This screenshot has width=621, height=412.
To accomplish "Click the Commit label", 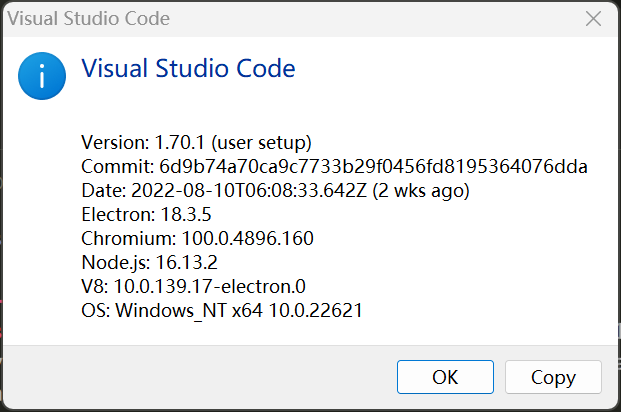I will click(117, 166).
